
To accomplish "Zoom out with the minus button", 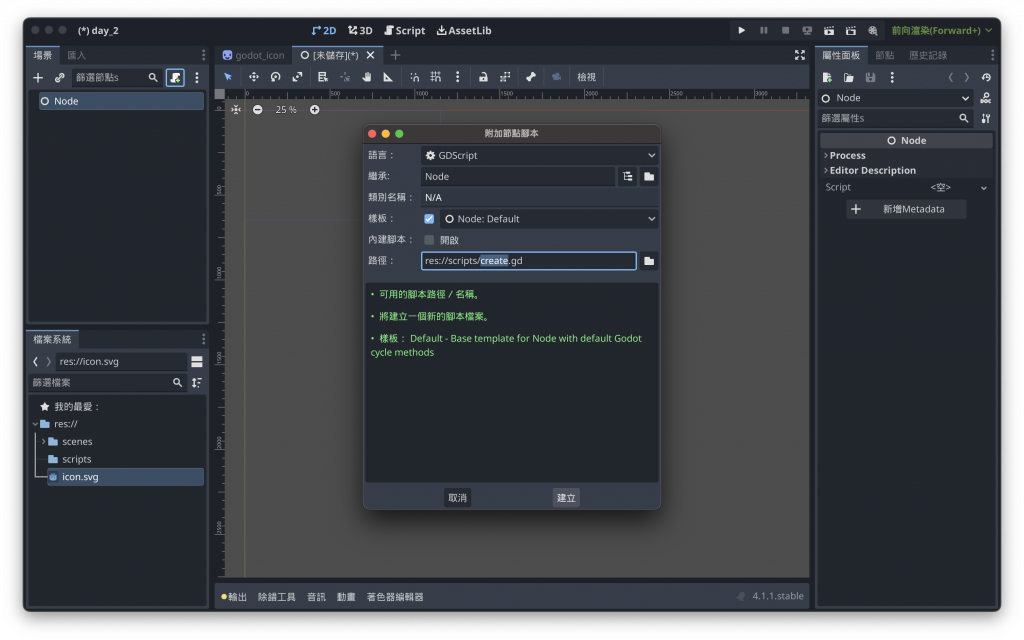I will pos(258,110).
